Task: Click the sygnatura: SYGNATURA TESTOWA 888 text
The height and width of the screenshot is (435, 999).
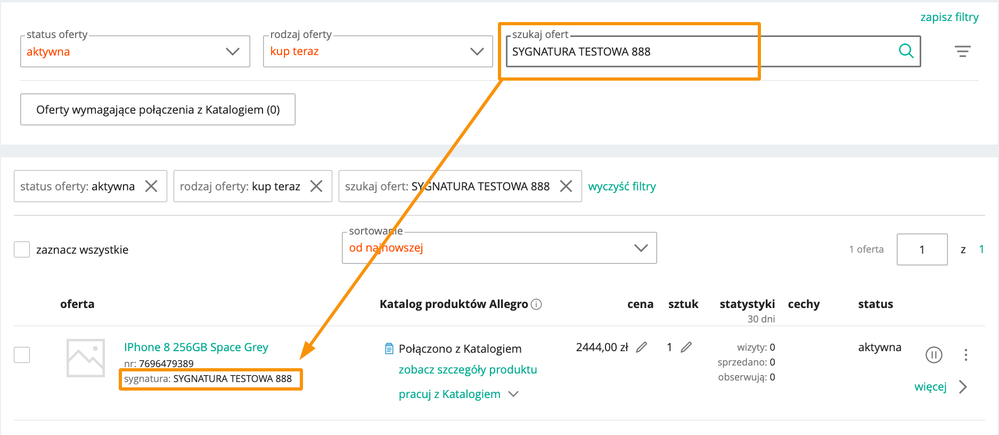Action: pyautogui.click(x=208, y=379)
